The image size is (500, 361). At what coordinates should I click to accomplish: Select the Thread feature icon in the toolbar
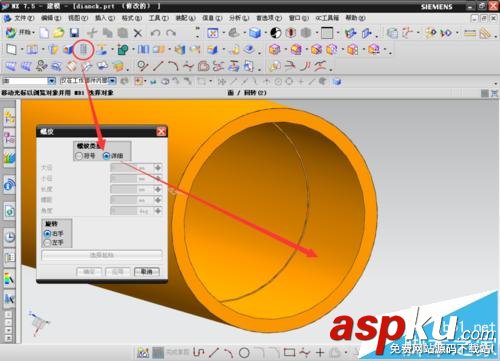click(x=83, y=50)
